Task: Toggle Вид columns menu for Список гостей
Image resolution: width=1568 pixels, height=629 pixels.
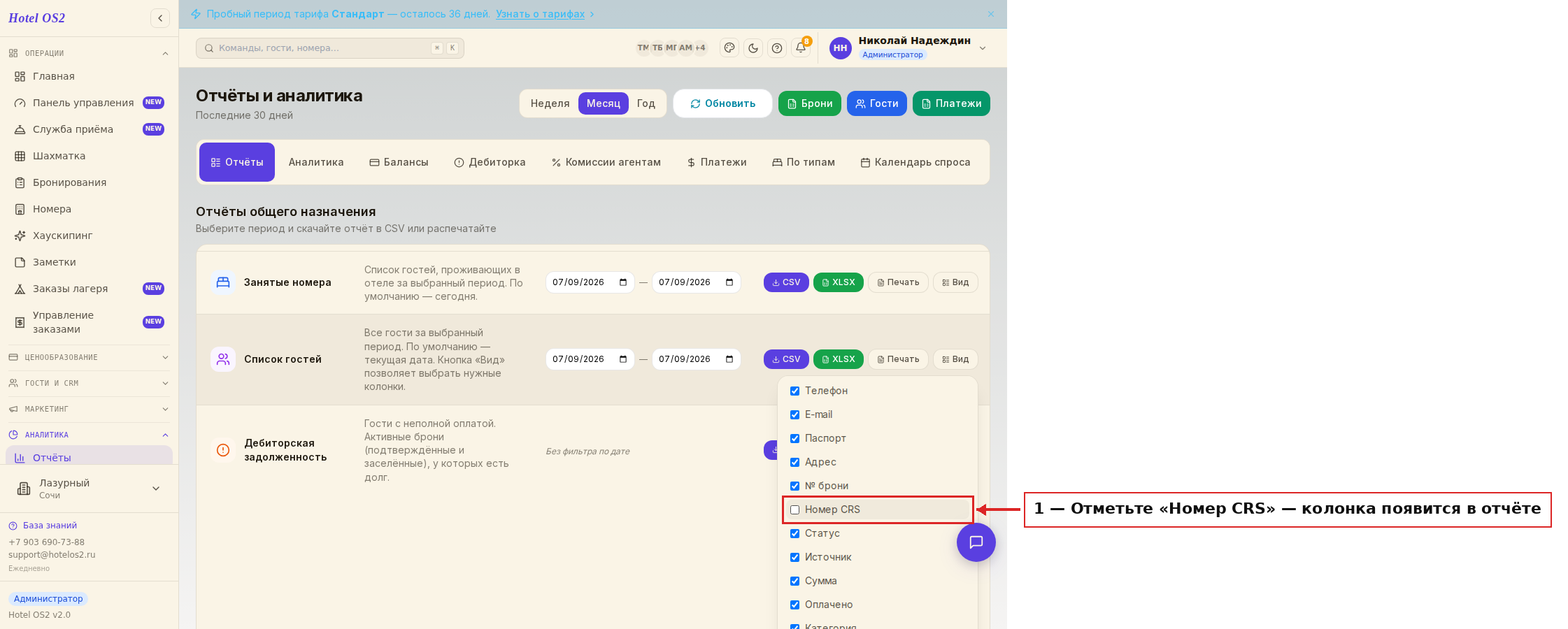Action: (x=955, y=359)
